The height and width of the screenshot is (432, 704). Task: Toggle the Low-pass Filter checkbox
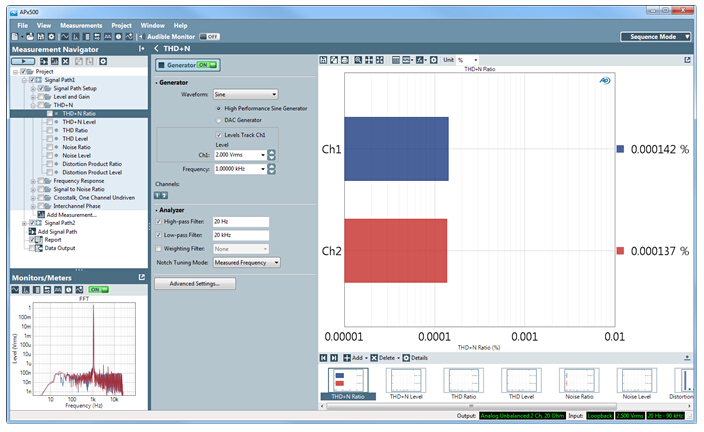point(158,235)
